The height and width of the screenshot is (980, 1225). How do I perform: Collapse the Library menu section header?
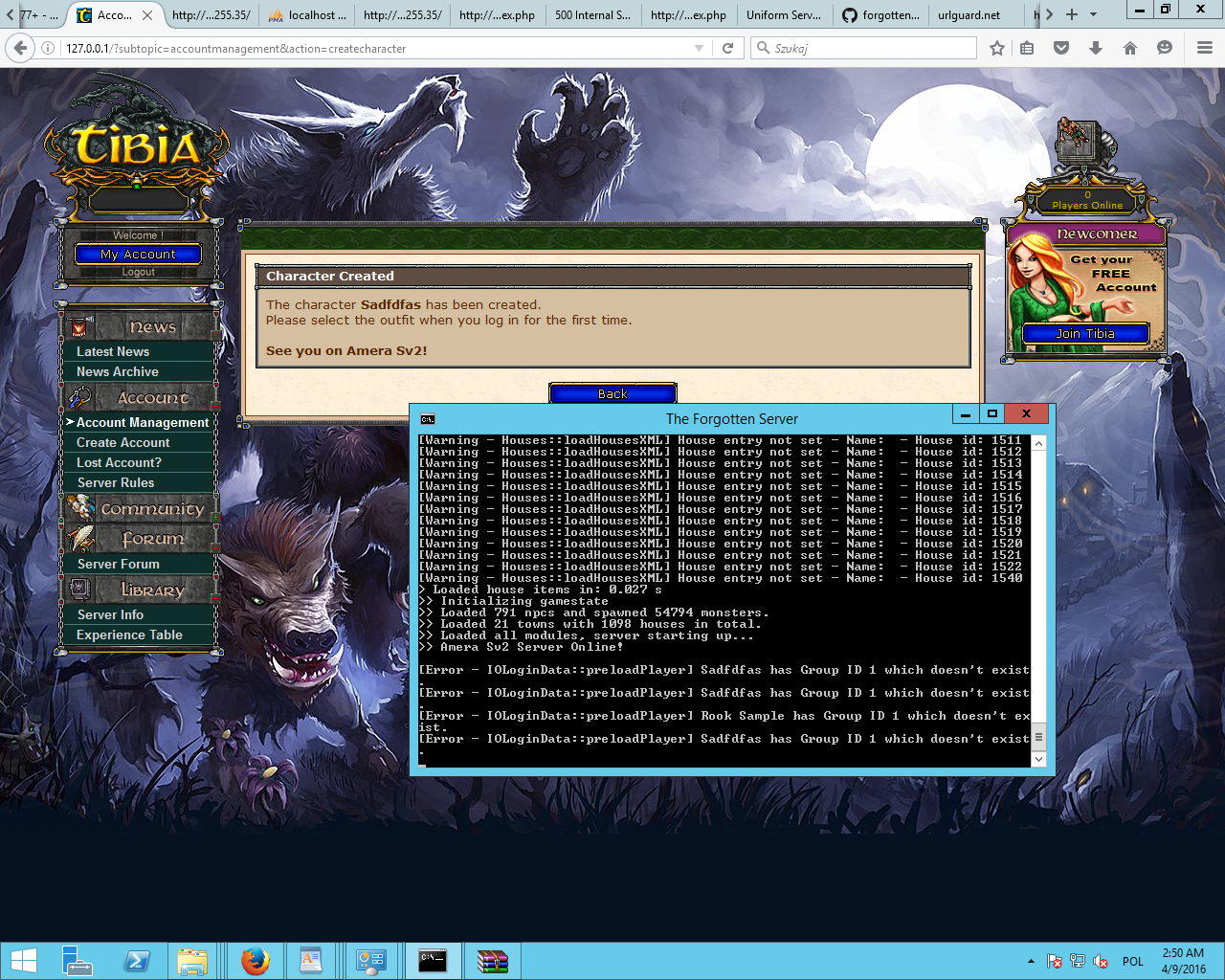140,590
